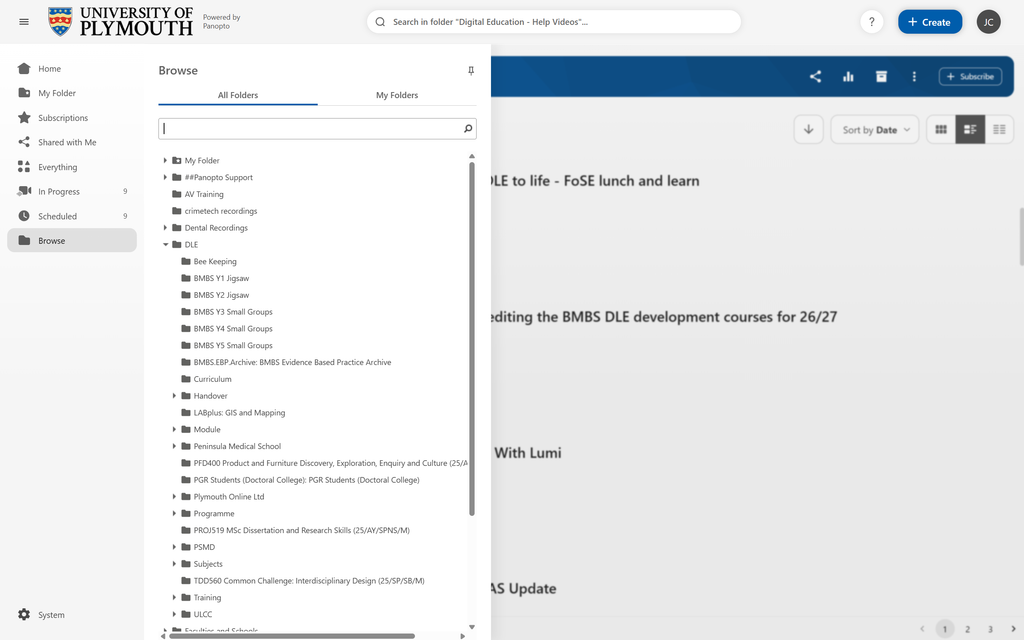Viewport: 1024px width, 640px height.
Task: Open Subscriptions in sidebar
Action: [x=72, y=118]
